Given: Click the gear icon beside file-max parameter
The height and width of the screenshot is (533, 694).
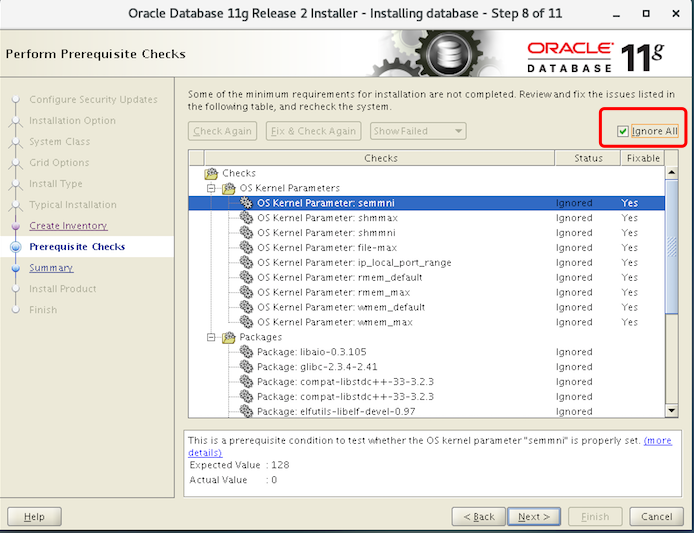Looking at the screenshot, I should pos(246,247).
